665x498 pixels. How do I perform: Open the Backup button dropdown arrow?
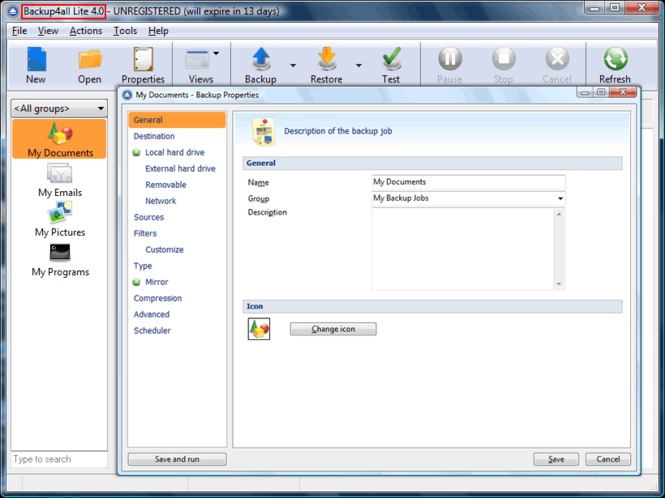(293, 65)
